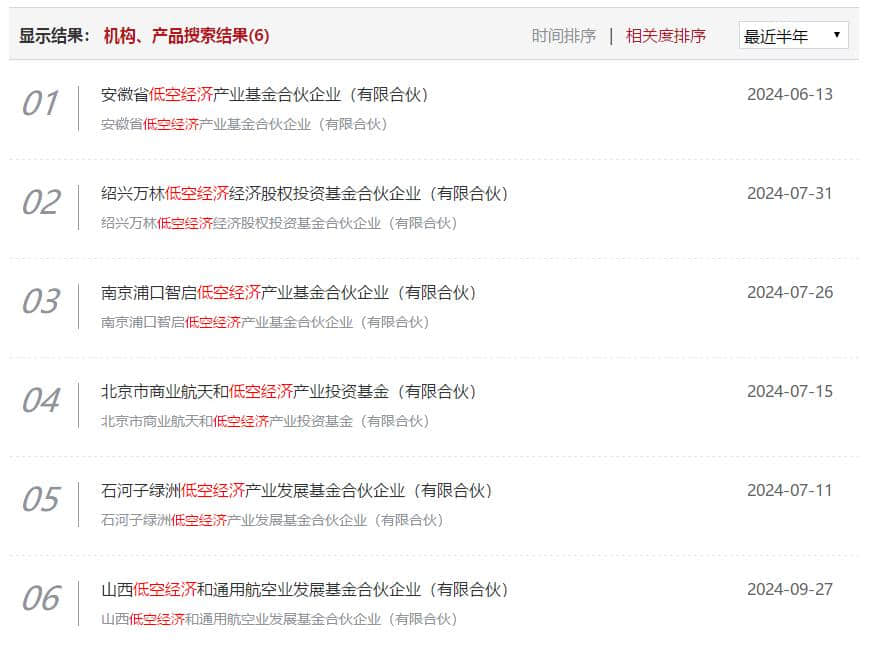Click the gray subtitle under 山西低空经济 result
Viewport: 874px width, 652px height.
(279, 619)
